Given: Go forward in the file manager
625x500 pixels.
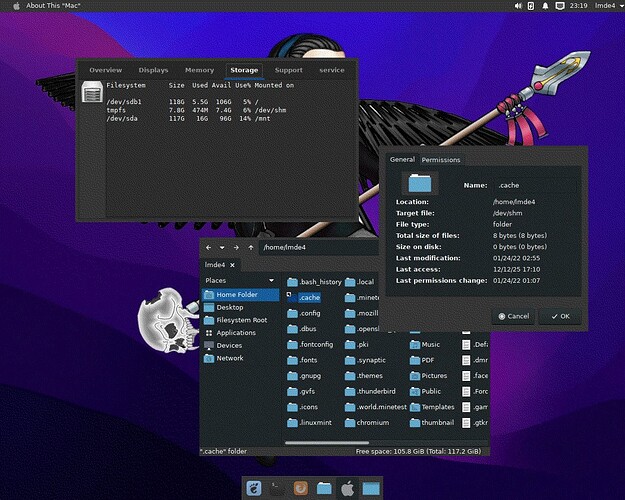Looking at the screenshot, I should [236, 247].
